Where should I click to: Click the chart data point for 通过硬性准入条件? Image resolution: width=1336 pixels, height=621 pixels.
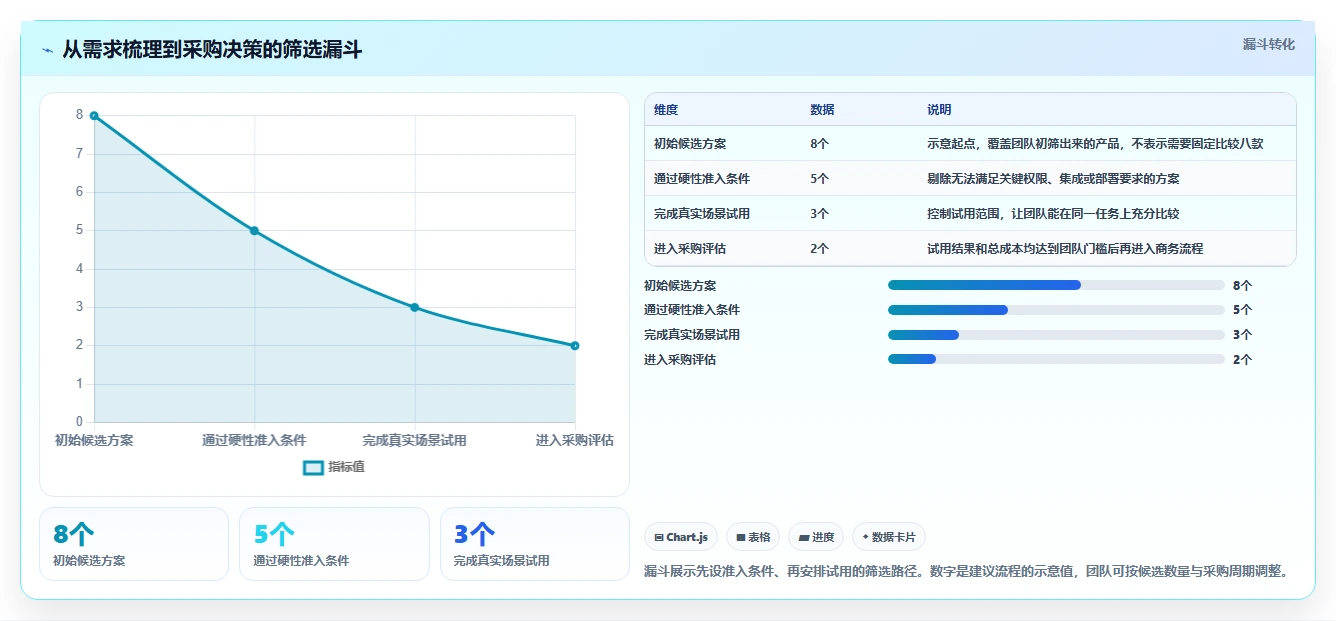pos(254,231)
